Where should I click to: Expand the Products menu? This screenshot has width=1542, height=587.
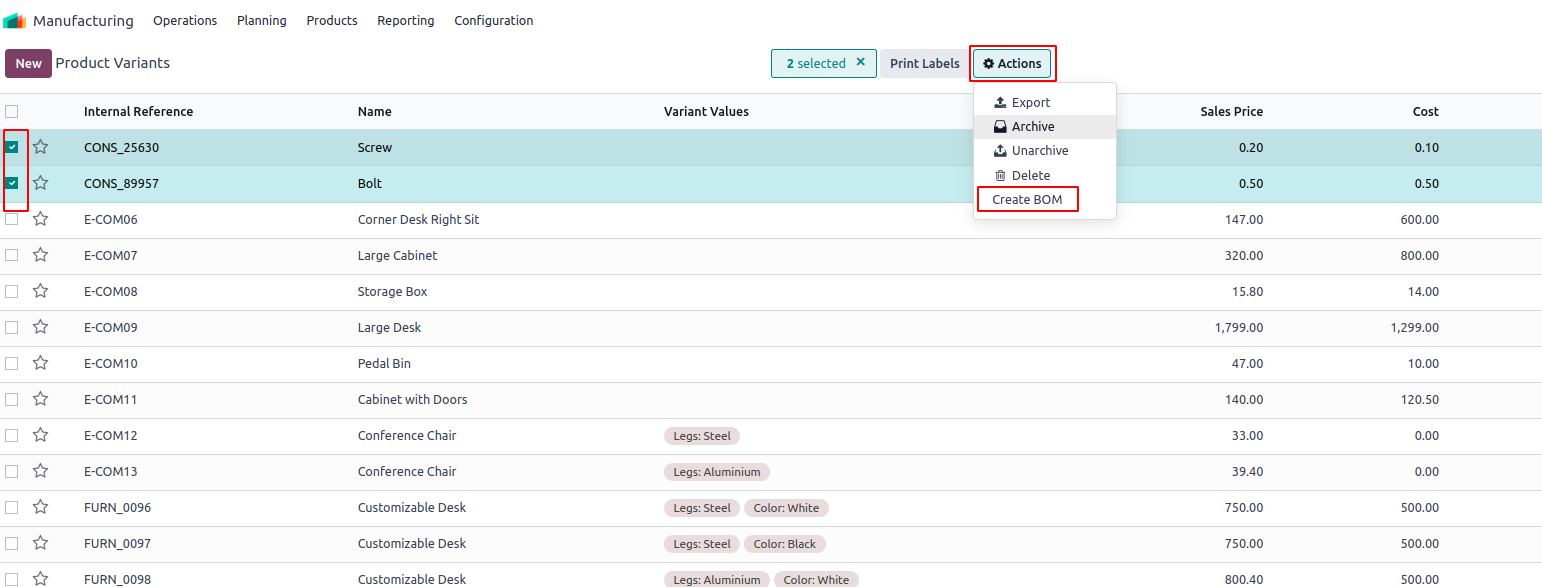tap(332, 21)
